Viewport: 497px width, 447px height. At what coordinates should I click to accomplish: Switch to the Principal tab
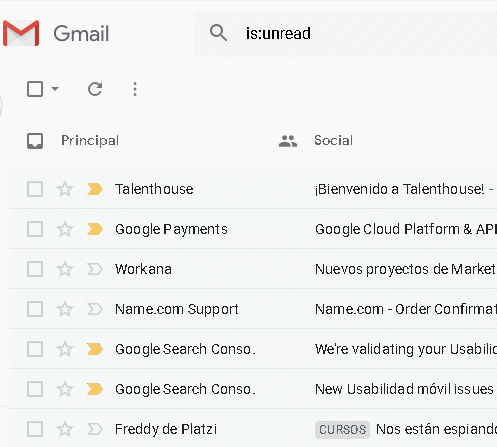(x=90, y=140)
